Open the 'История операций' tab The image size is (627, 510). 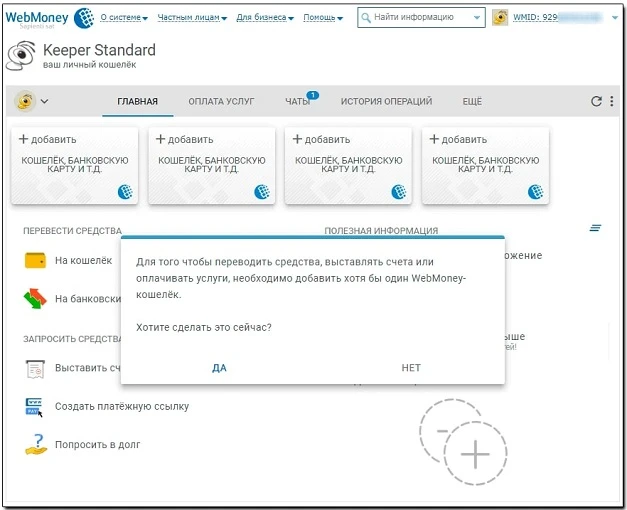pos(386,102)
